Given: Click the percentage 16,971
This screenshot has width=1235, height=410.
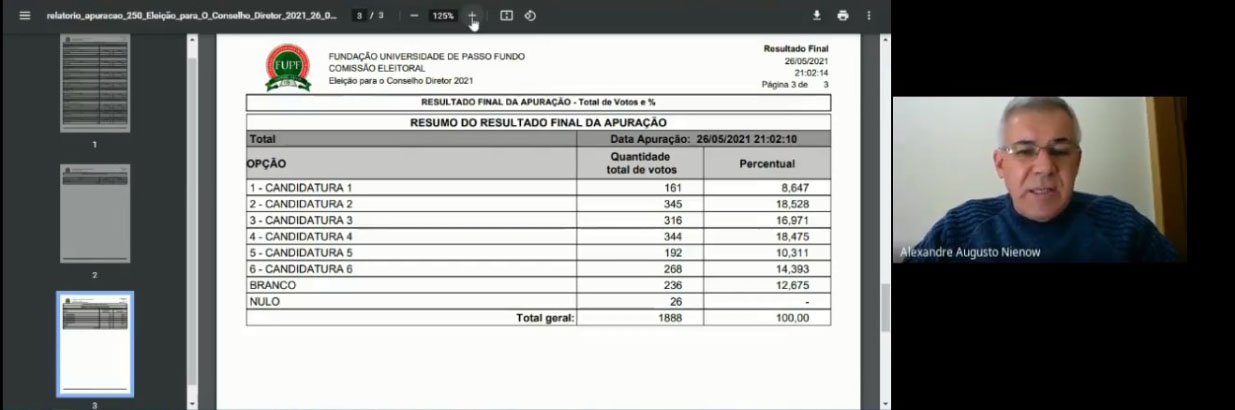Looking at the screenshot, I should (792, 220).
